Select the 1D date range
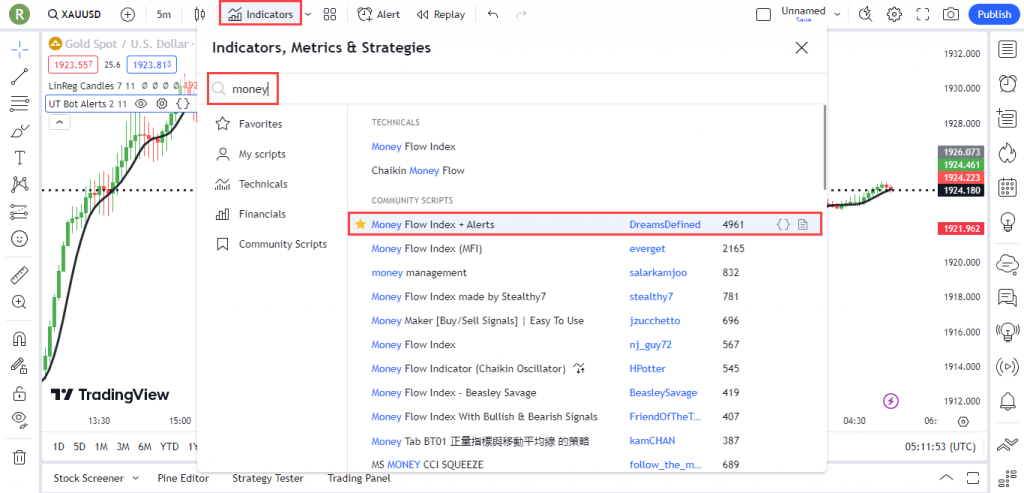This screenshot has height=493, width=1024. 59,447
